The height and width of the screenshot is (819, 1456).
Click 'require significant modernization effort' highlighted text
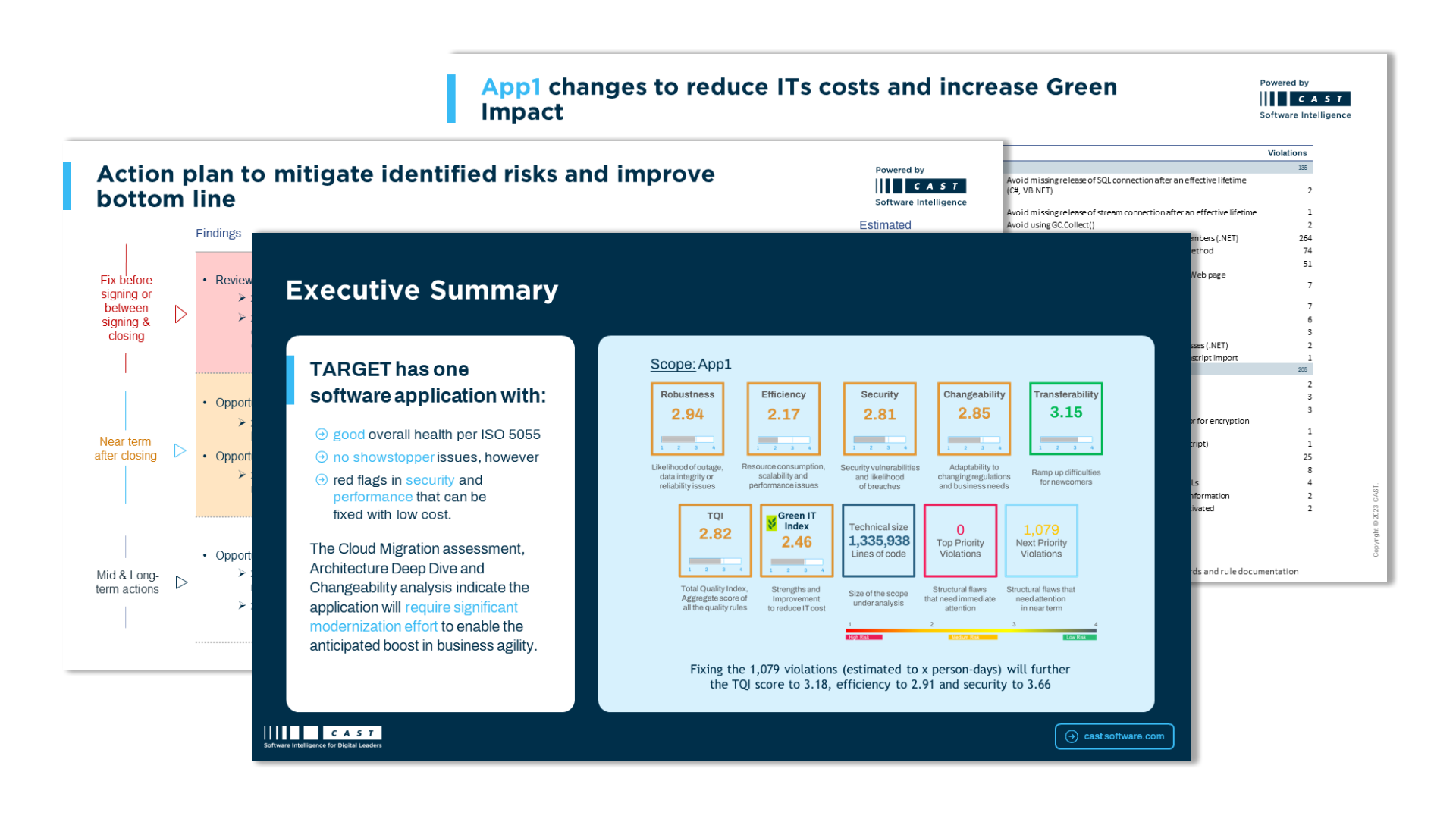click(413, 617)
